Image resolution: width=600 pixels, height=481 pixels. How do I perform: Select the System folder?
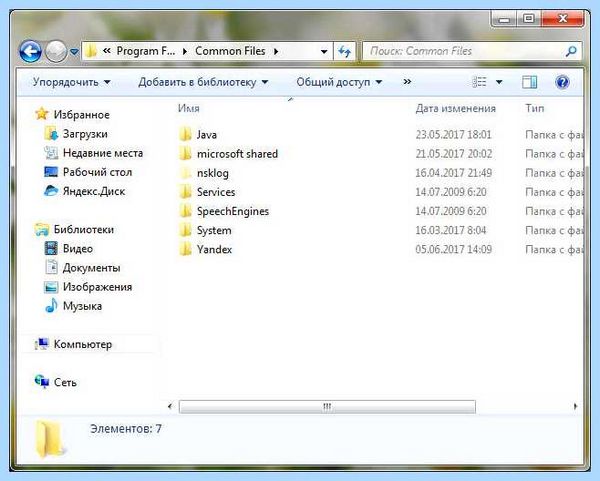(214, 230)
